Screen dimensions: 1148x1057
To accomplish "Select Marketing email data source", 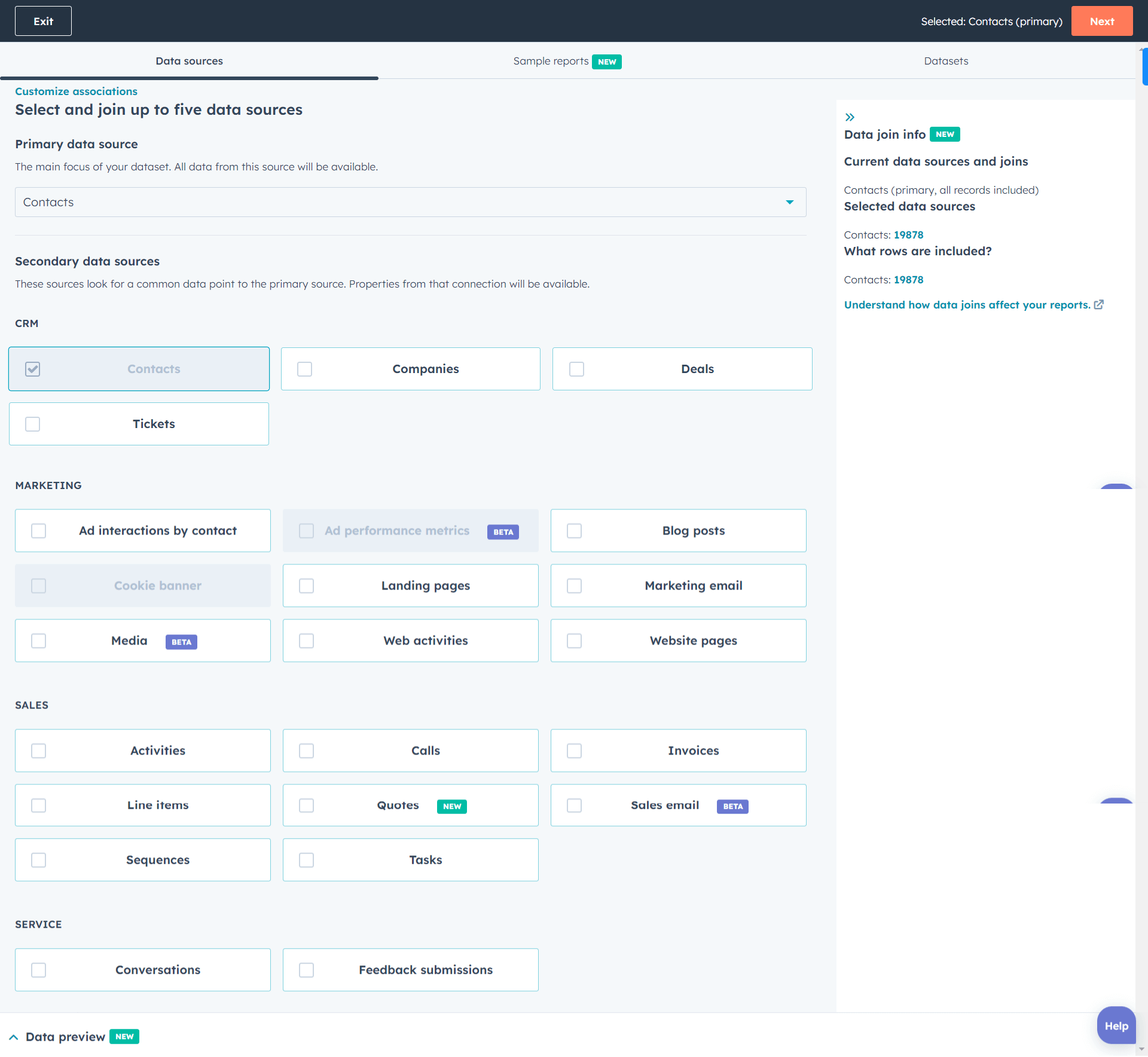I will coord(574,586).
